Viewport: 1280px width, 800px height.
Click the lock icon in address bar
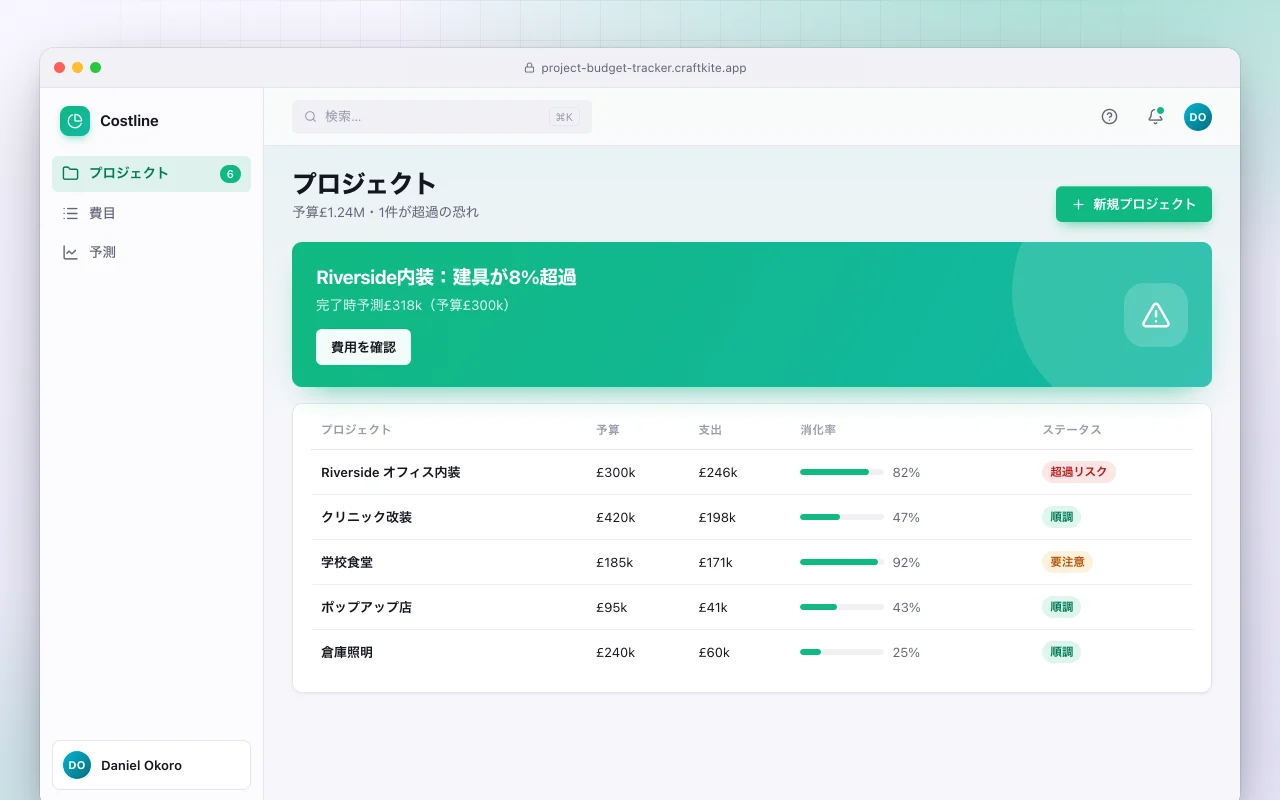tap(530, 68)
